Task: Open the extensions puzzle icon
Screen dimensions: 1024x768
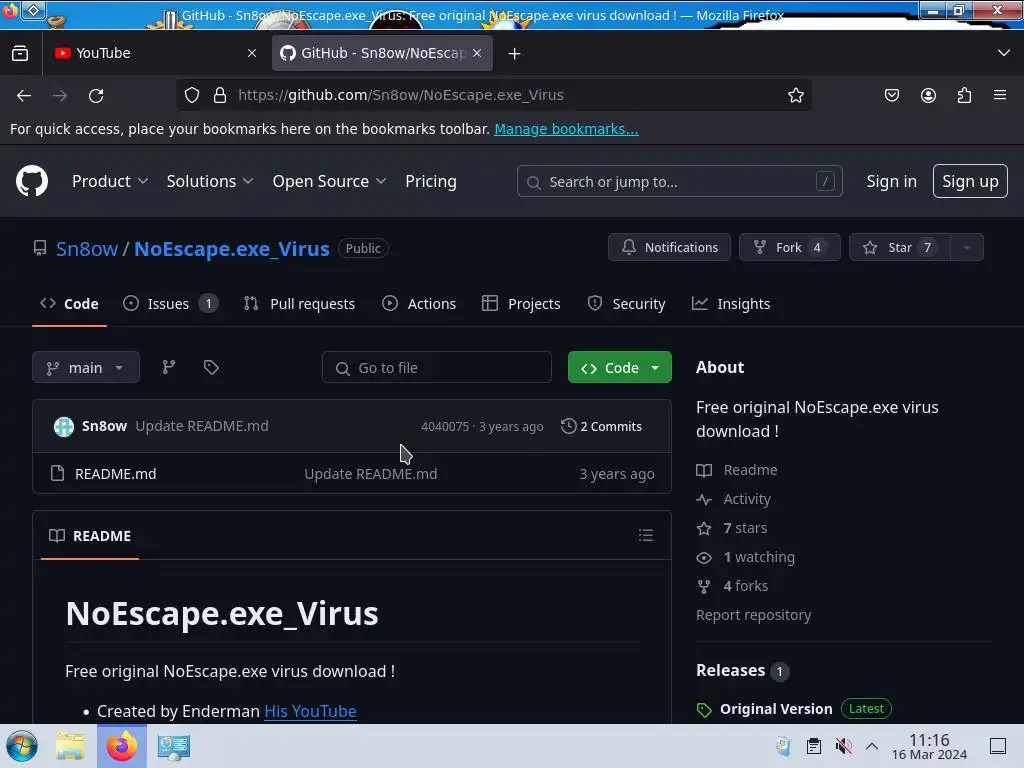Action: coord(964,95)
